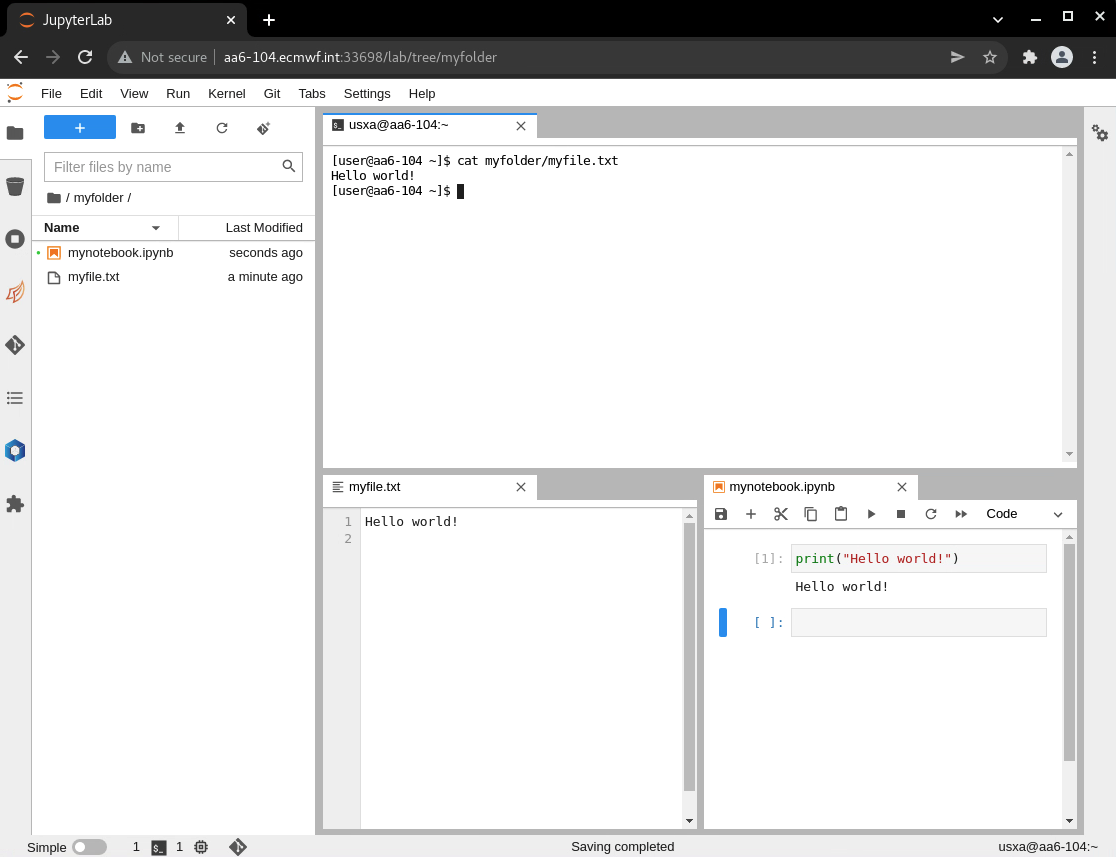This screenshot has height=857, width=1116.
Task: Save notebook using the disk icon
Action: [x=721, y=514]
